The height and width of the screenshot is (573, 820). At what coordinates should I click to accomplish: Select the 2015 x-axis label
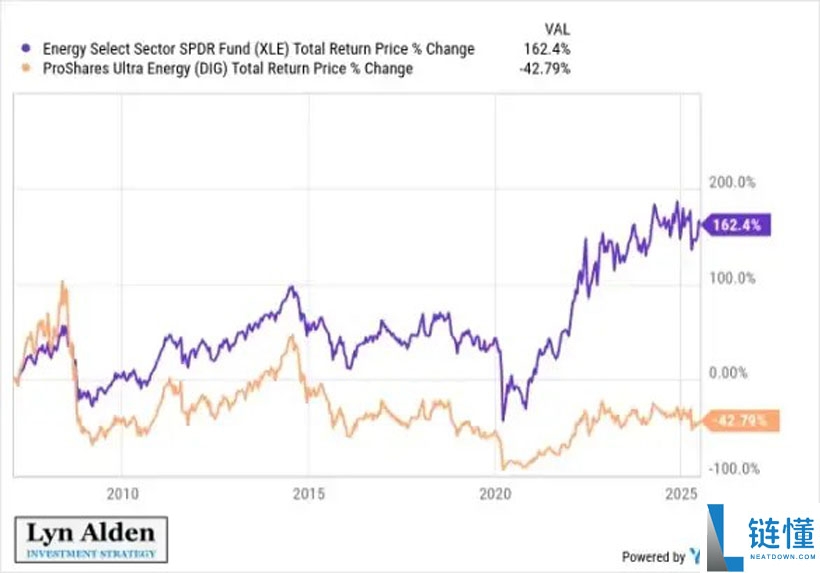tap(308, 493)
